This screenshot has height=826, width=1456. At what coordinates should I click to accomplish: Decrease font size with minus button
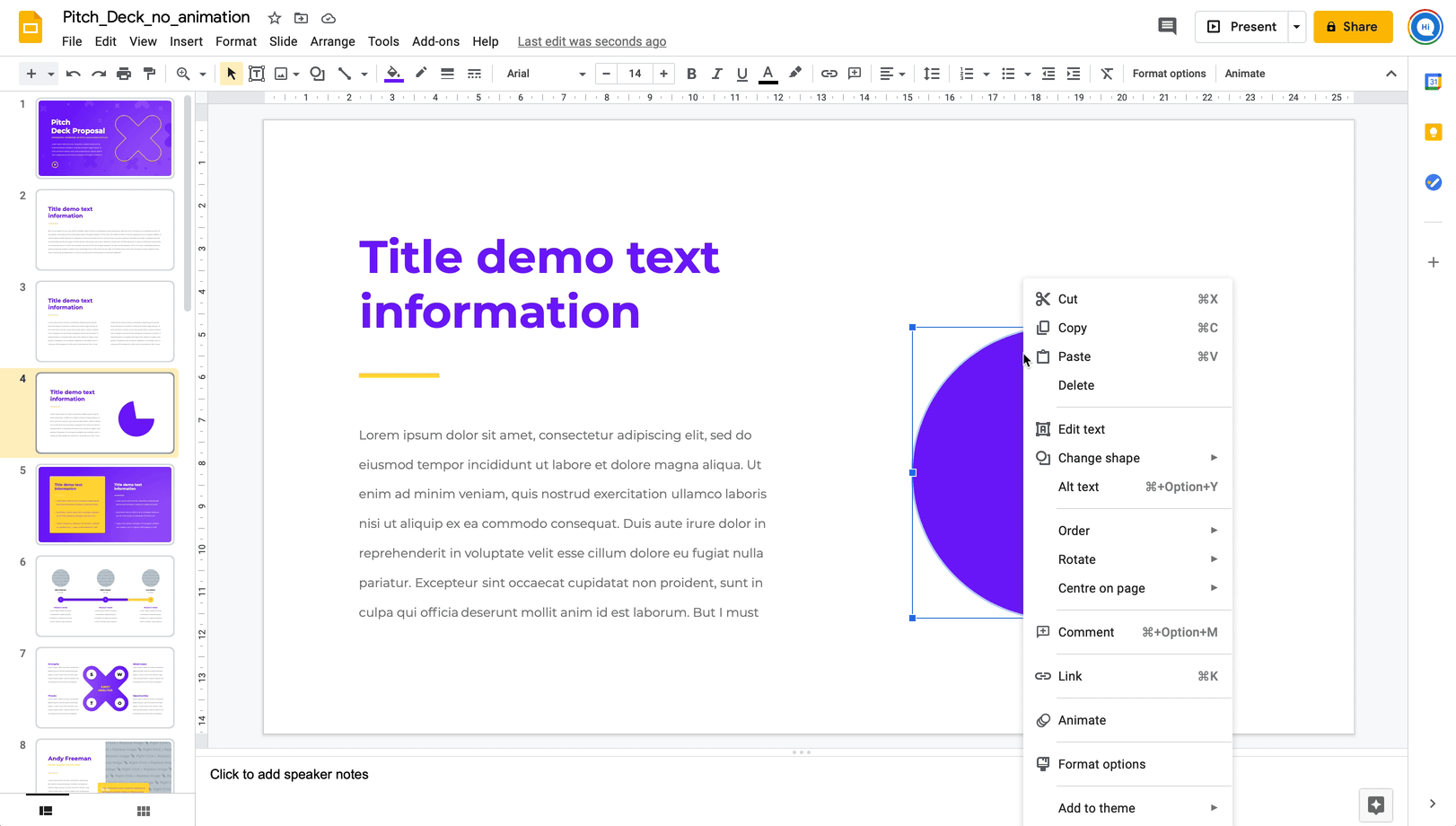point(607,74)
